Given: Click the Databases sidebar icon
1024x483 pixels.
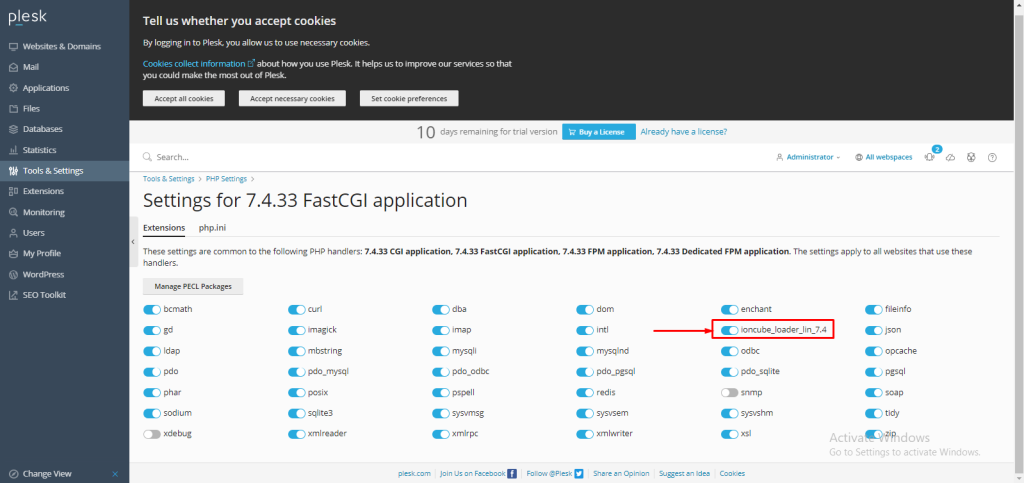Looking at the screenshot, I should point(13,129).
